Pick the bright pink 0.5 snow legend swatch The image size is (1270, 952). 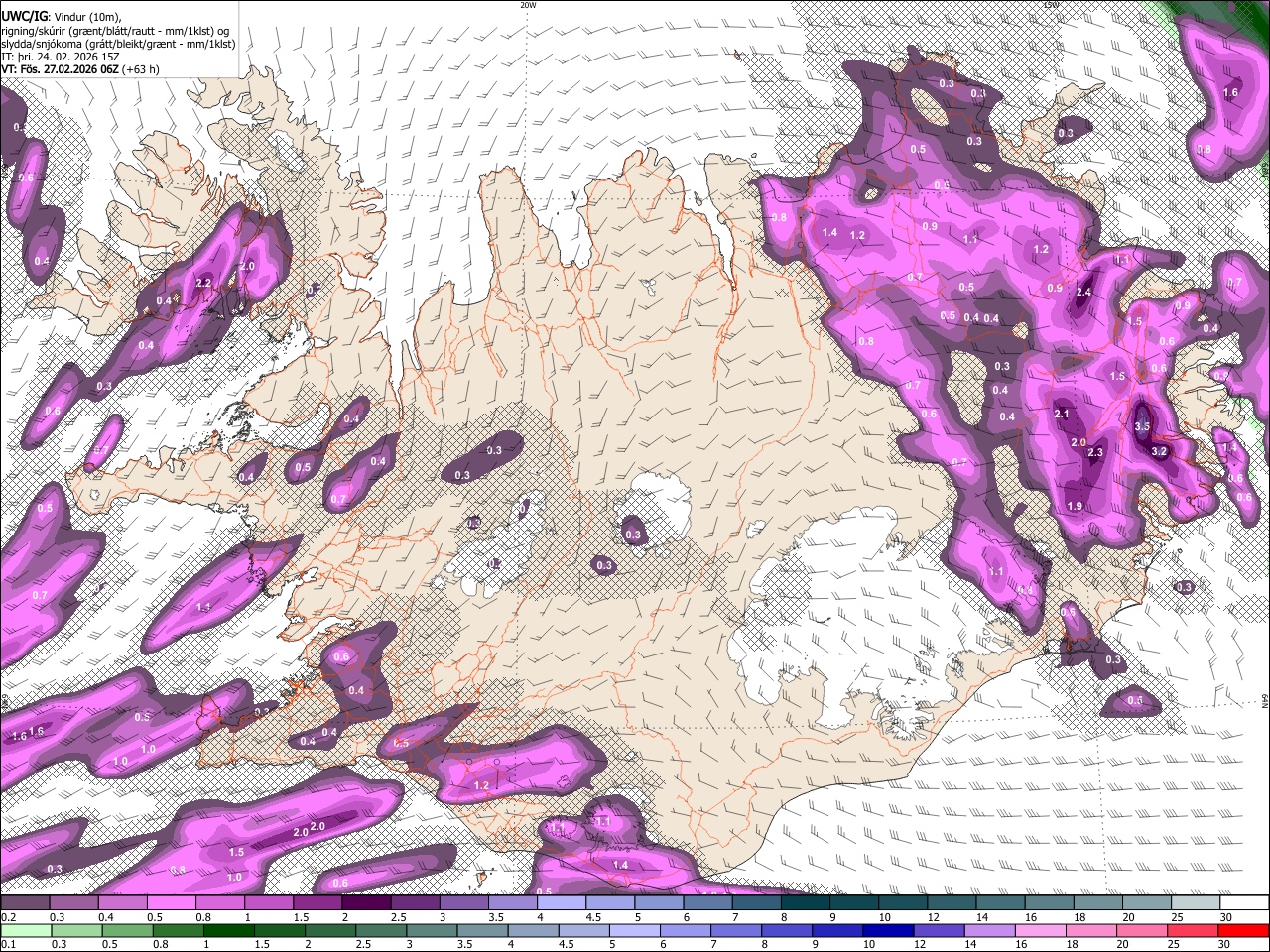click(171, 903)
